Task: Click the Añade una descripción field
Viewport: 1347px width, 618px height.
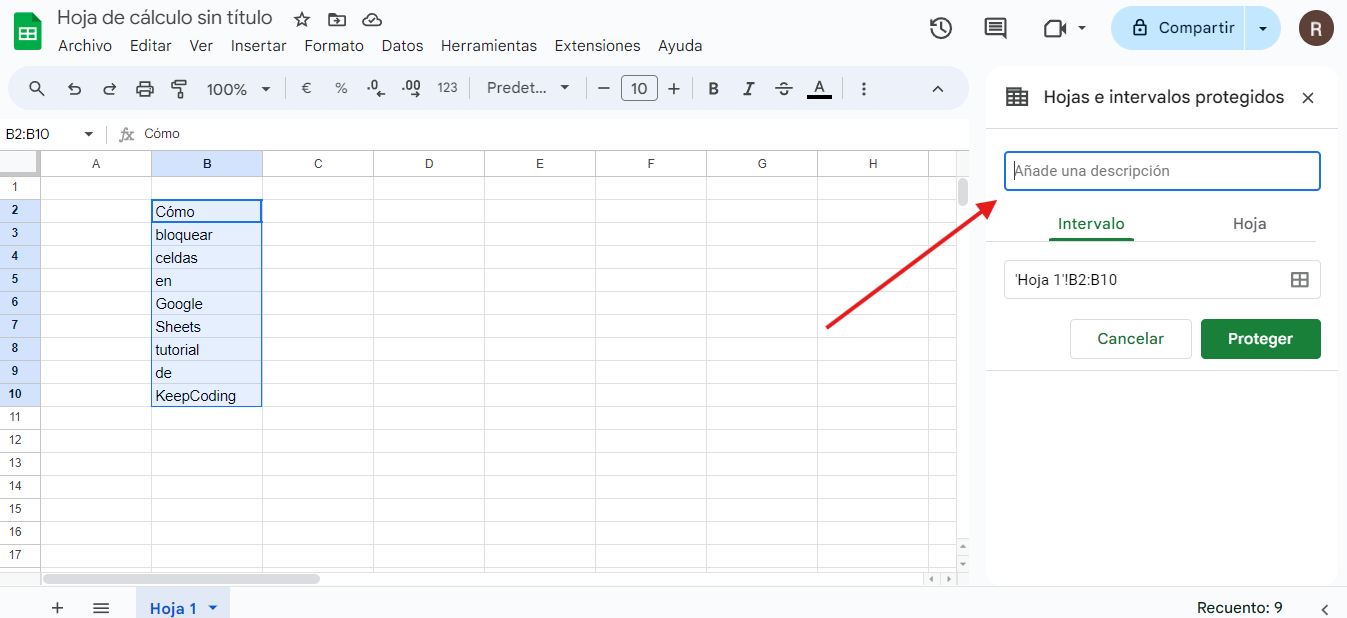Action: [1162, 171]
